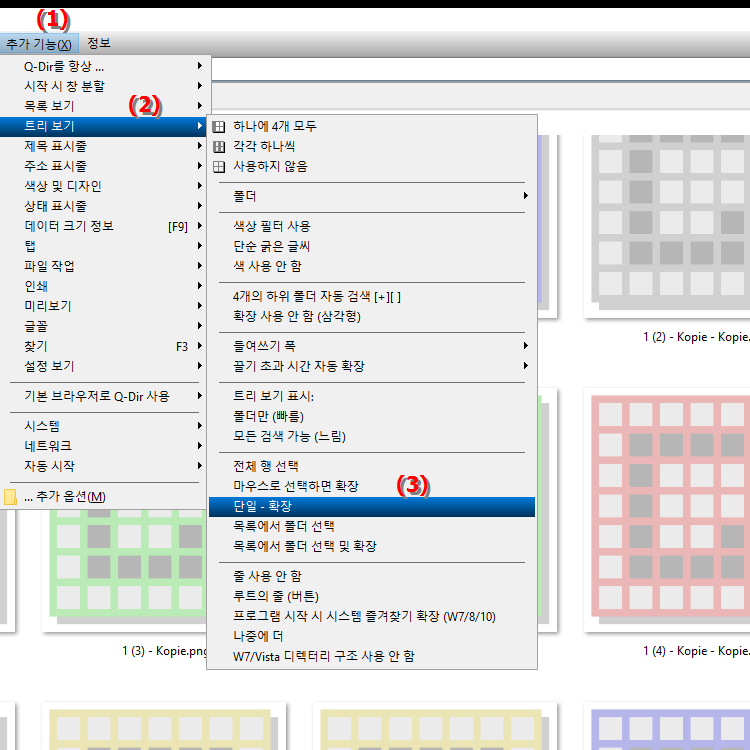
Task: Open the 찾기 F3 submenu
Action: tap(103, 346)
